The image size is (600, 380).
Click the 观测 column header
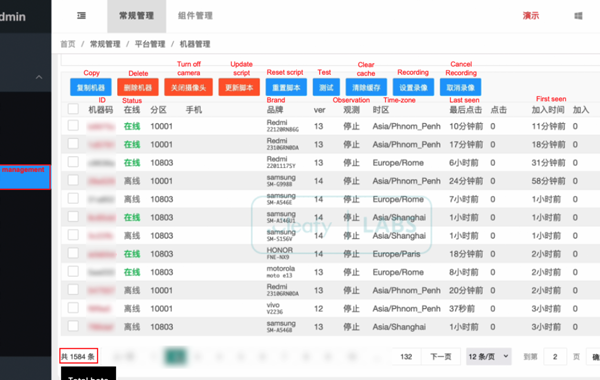pos(351,110)
